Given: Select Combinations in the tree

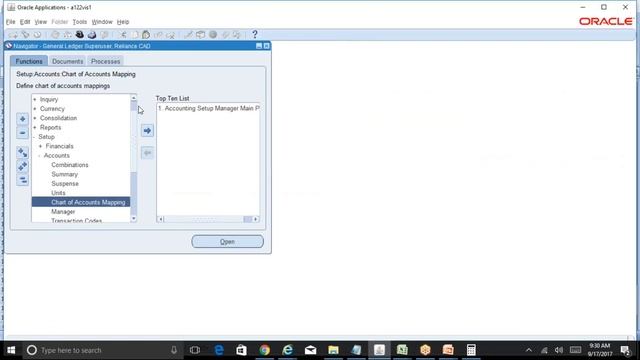Looking at the screenshot, I should pyautogui.click(x=70, y=165).
